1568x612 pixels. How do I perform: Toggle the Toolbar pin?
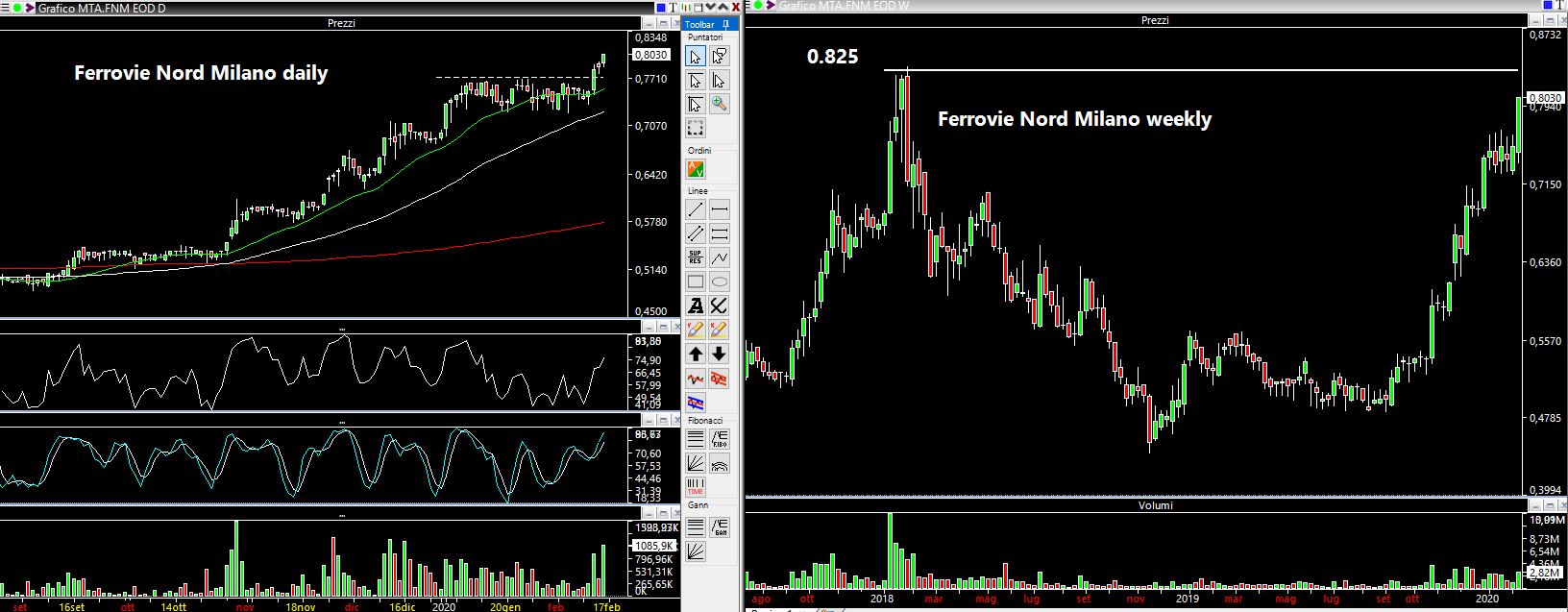tap(725, 25)
